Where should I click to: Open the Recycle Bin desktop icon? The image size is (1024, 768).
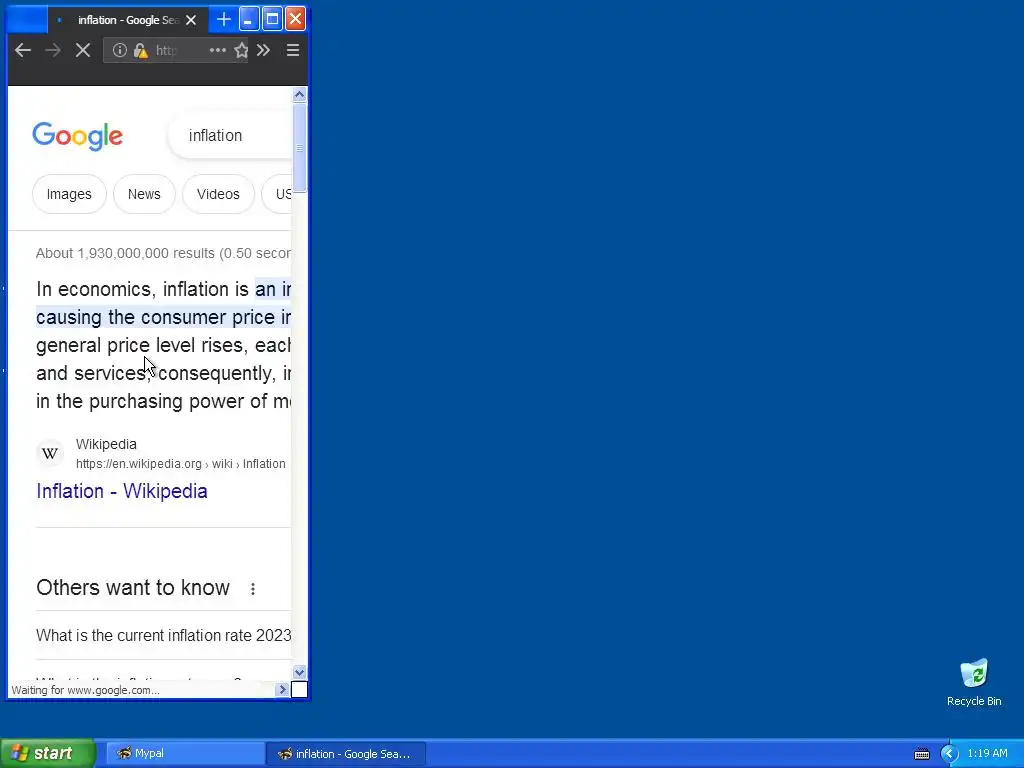pyautogui.click(x=974, y=682)
